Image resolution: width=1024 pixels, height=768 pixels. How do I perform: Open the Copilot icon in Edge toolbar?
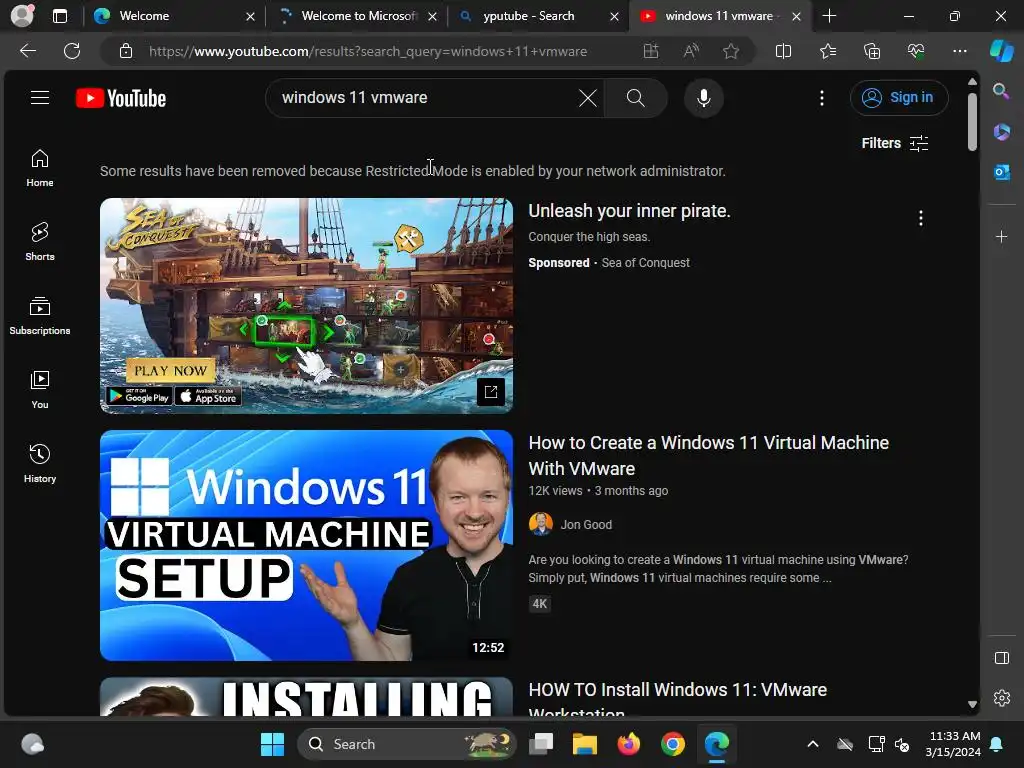point(1001,51)
